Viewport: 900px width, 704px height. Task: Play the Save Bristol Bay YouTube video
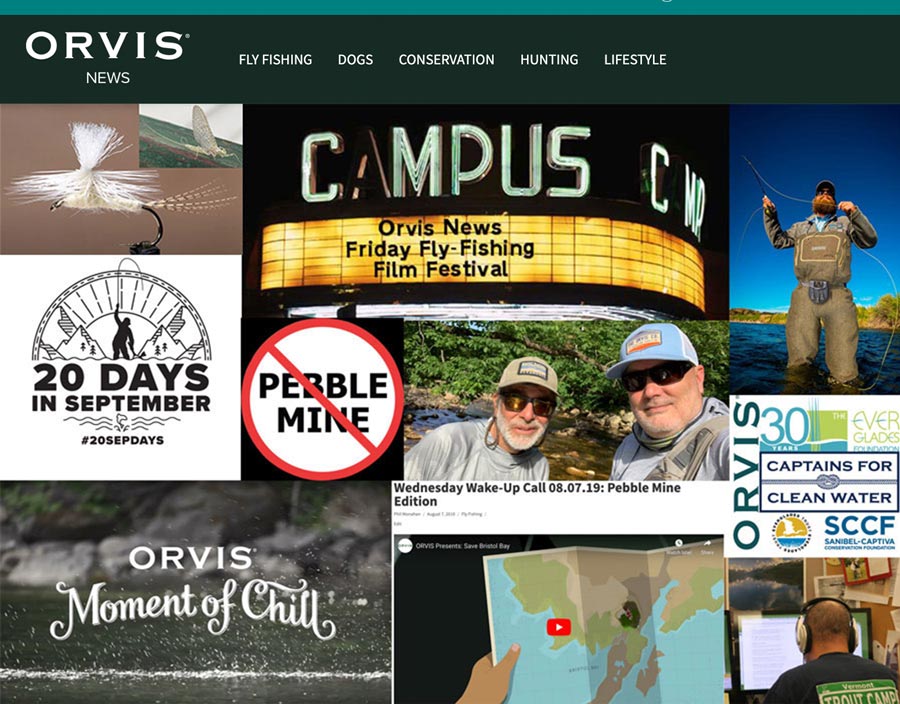tap(558, 627)
